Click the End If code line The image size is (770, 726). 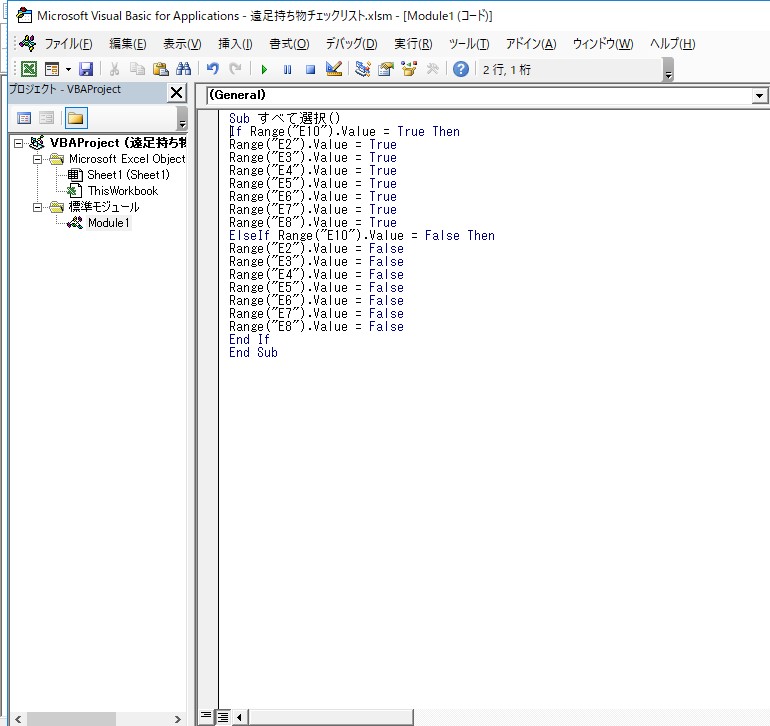[x=249, y=339]
